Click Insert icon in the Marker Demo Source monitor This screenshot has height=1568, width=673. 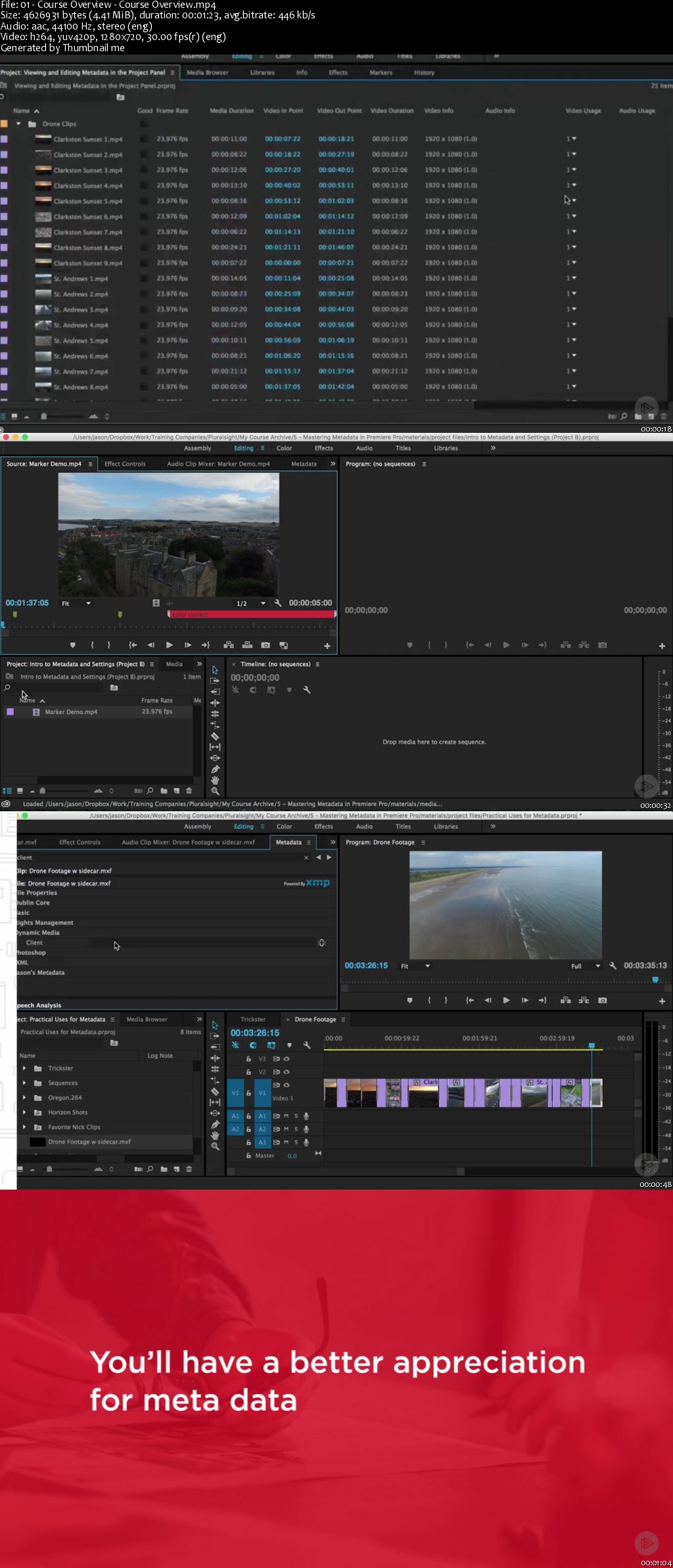pos(229,645)
